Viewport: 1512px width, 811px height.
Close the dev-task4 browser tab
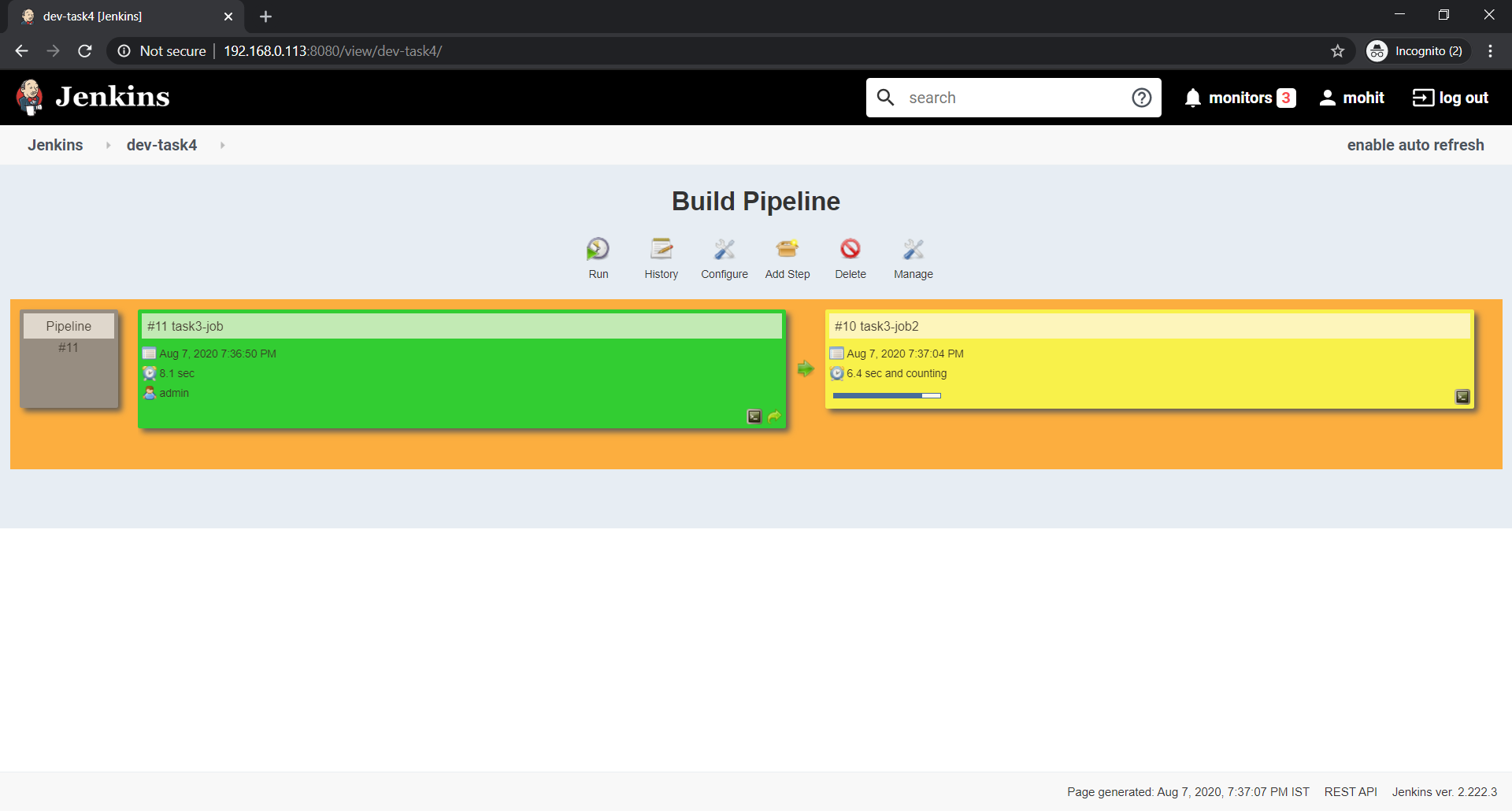click(x=228, y=17)
